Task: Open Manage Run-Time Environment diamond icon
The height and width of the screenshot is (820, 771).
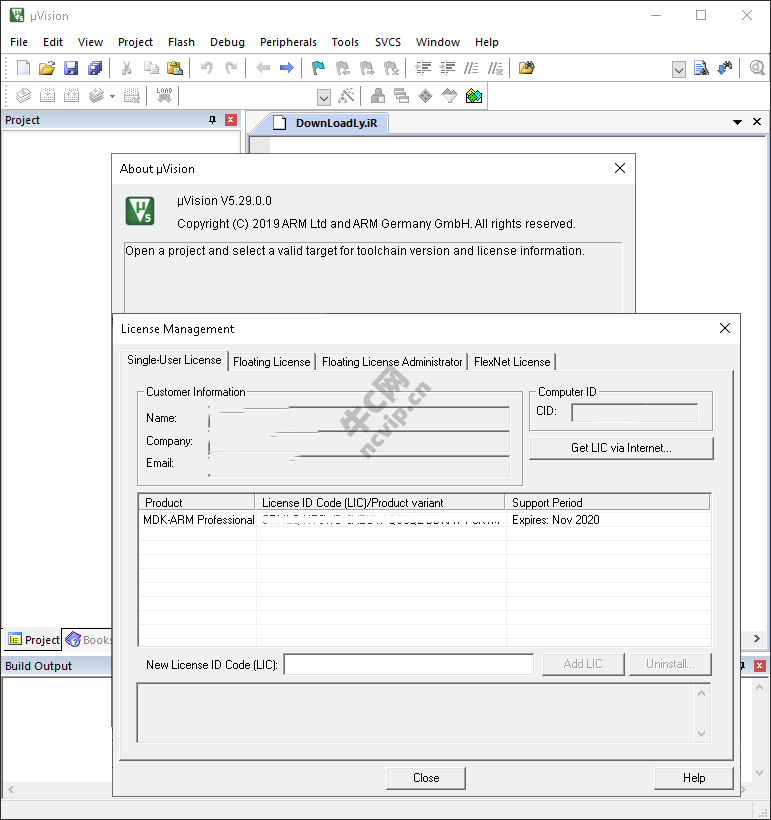Action: (426, 96)
